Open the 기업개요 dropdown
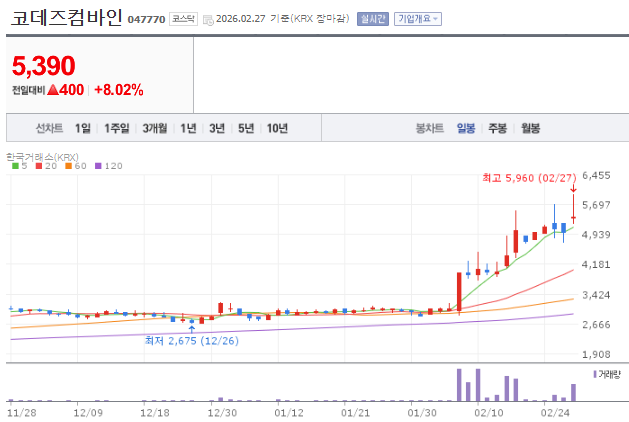 pyautogui.click(x=418, y=19)
